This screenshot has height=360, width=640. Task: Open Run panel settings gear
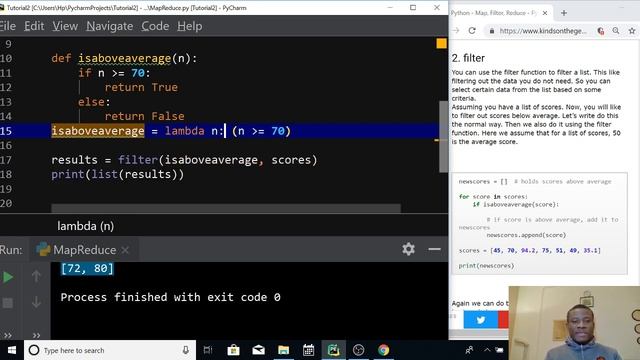pyautogui.click(x=408, y=249)
